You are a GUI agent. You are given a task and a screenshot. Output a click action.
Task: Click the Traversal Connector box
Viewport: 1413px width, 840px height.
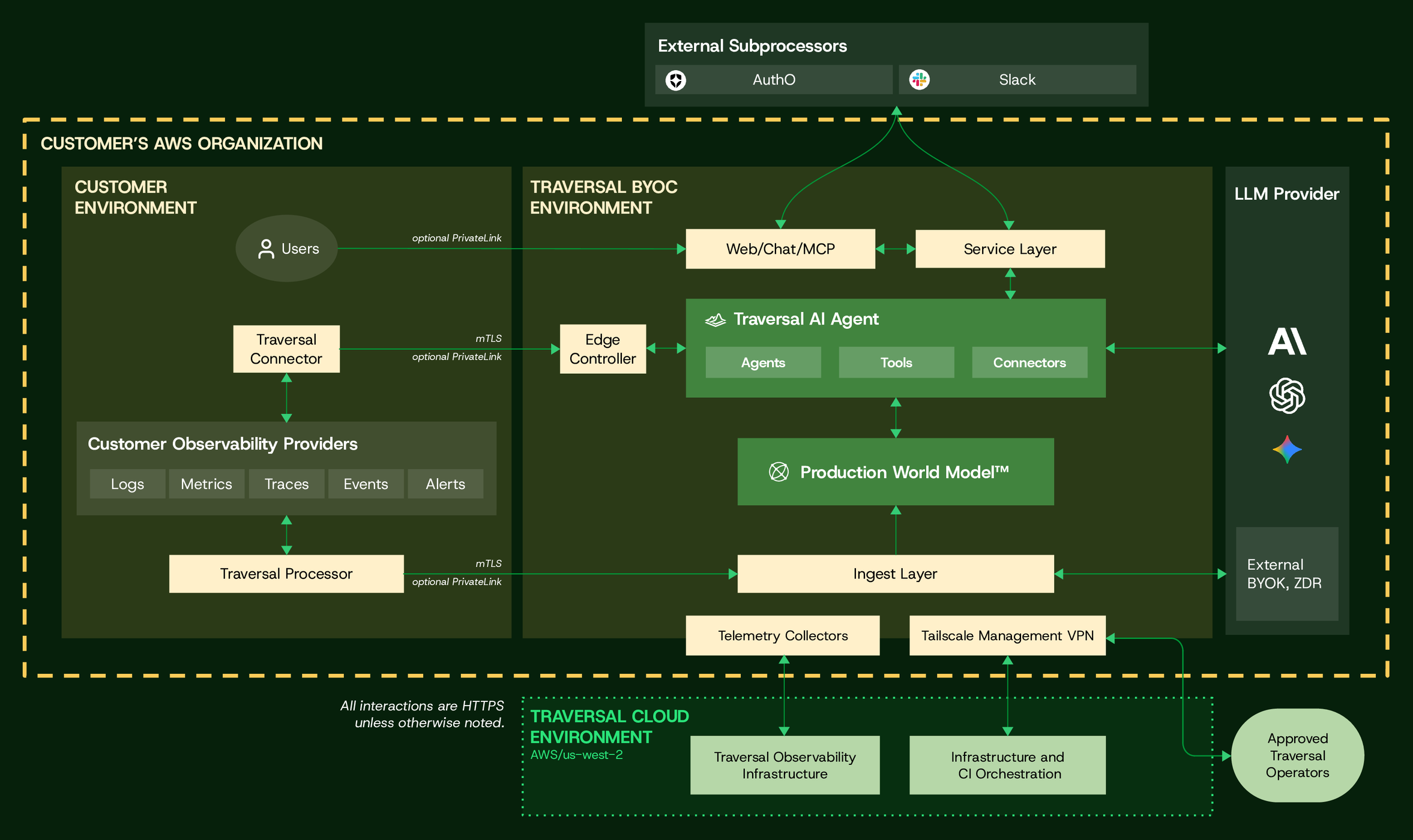pyautogui.click(x=286, y=349)
